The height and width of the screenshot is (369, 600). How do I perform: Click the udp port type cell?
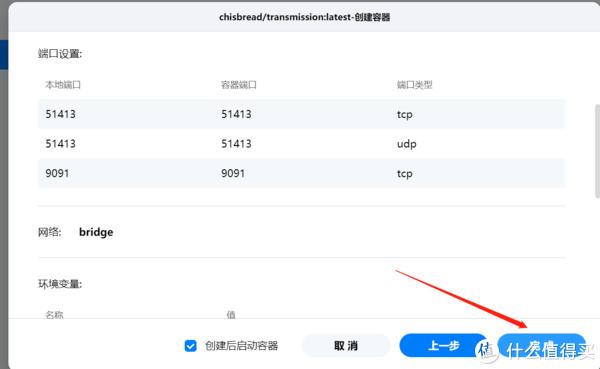(406, 144)
